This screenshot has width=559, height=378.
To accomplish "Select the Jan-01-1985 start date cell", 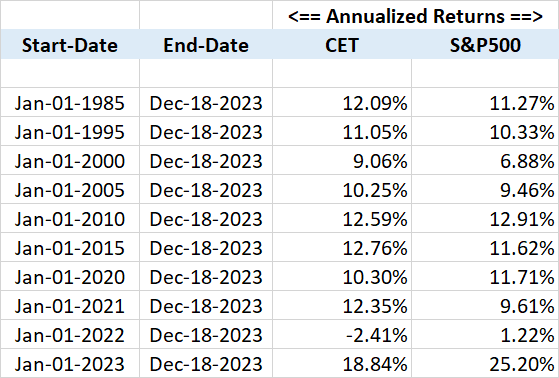I will pyautogui.click(x=70, y=103).
